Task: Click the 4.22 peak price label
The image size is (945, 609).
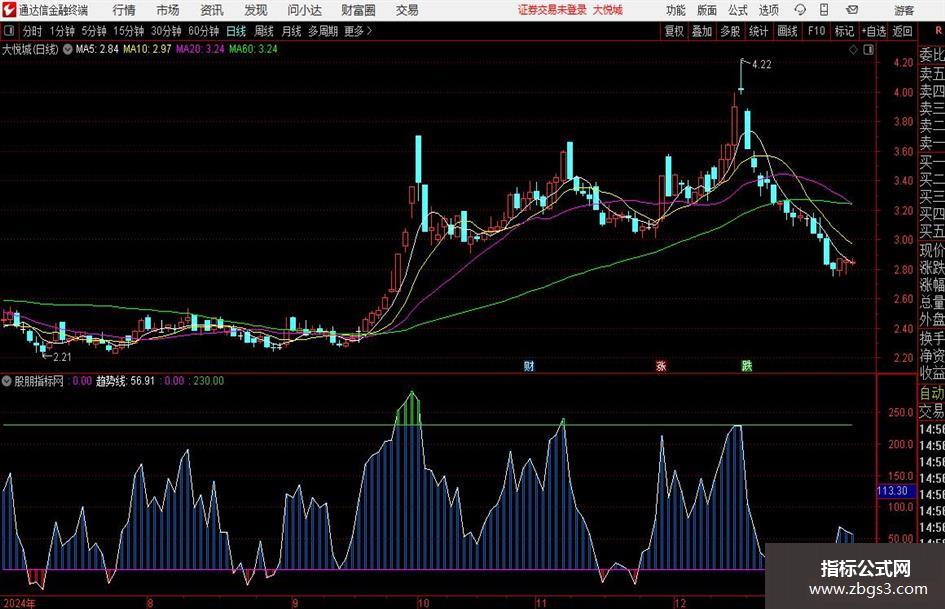Action: 760,65
